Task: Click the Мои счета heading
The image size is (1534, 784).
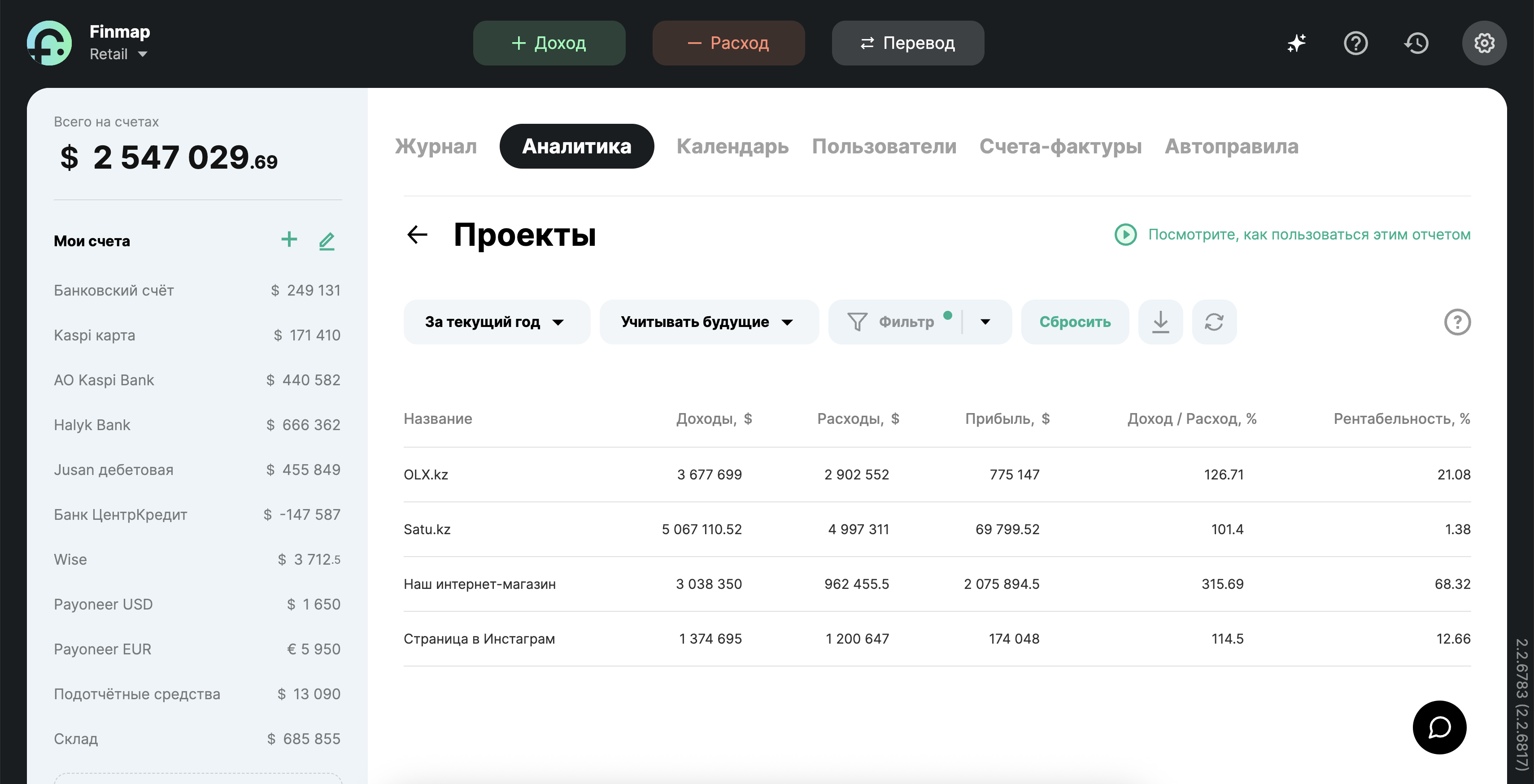Action: pos(92,241)
